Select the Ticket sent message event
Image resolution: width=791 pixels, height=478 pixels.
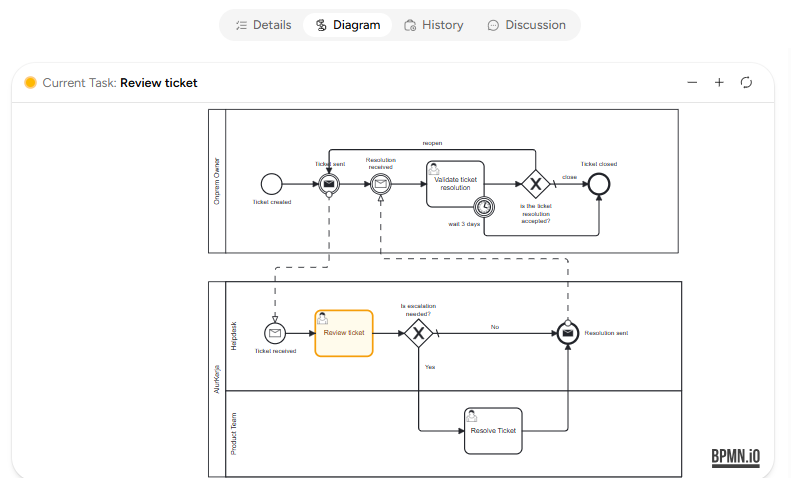[x=329, y=184]
